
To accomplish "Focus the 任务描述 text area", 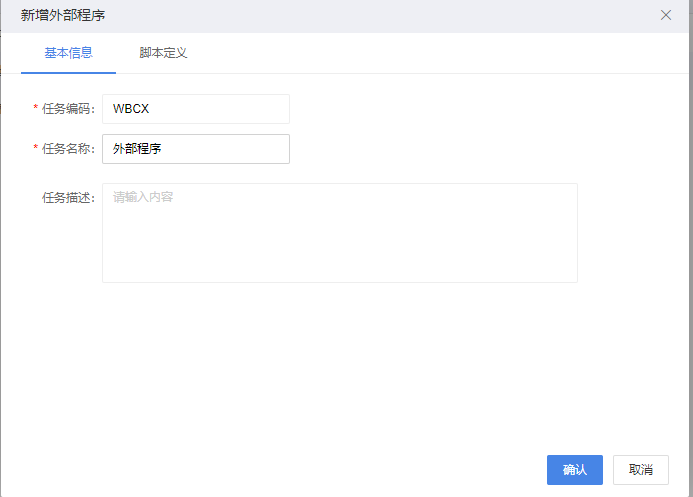I will click(x=340, y=233).
